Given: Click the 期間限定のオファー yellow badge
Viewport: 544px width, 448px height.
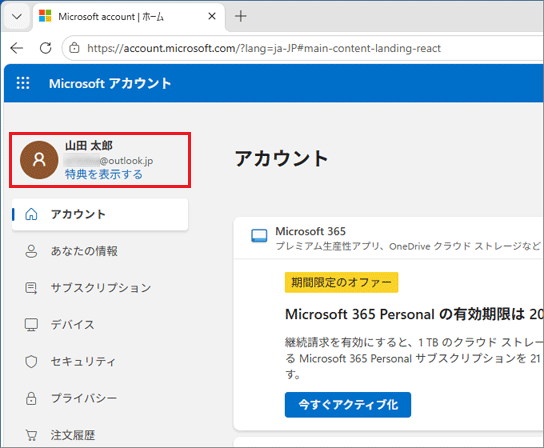Looking at the screenshot, I should click(341, 282).
